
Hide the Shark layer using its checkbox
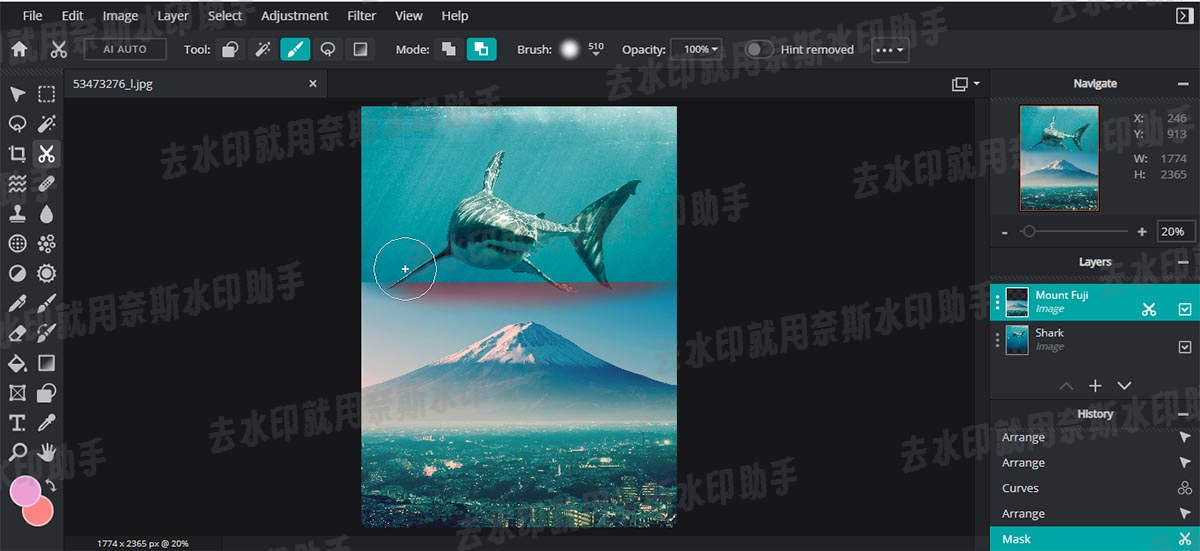[1184, 347]
